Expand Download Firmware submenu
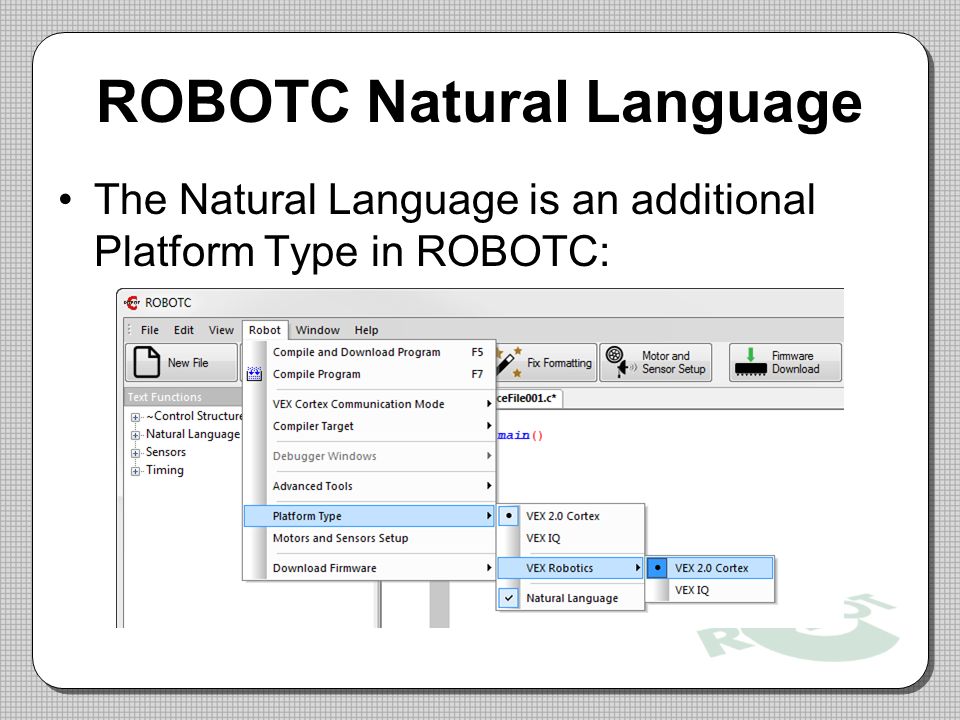Image resolution: width=960 pixels, height=720 pixels. pyautogui.click(x=370, y=568)
